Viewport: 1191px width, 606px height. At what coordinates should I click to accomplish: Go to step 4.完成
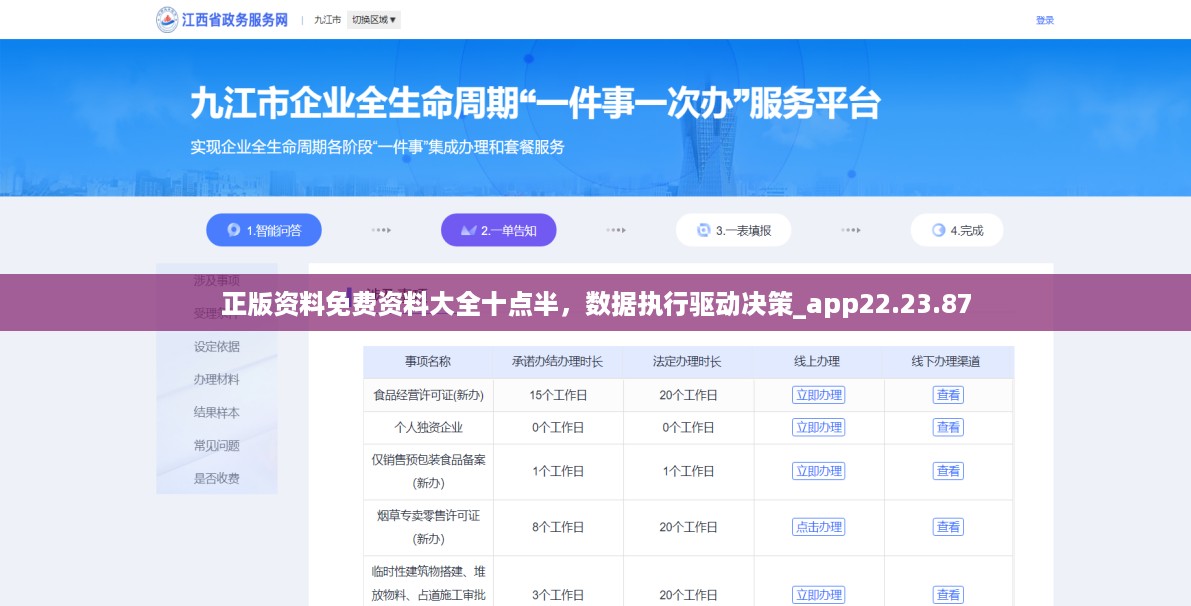[956, 230]
